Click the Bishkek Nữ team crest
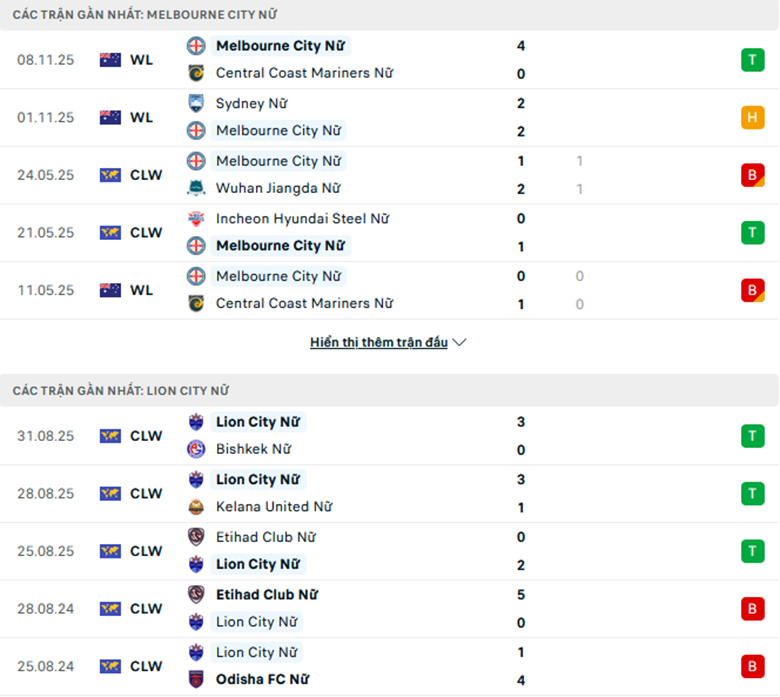 (x=196, y=449)
